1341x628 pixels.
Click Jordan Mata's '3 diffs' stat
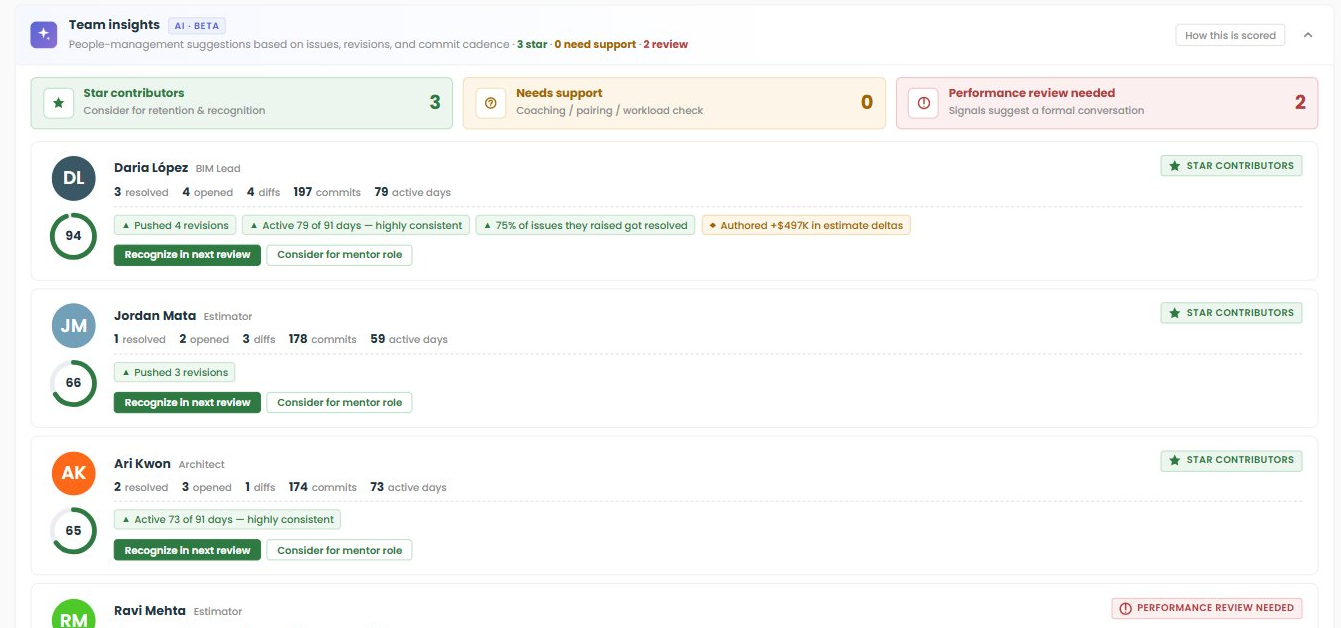[259, 339]
